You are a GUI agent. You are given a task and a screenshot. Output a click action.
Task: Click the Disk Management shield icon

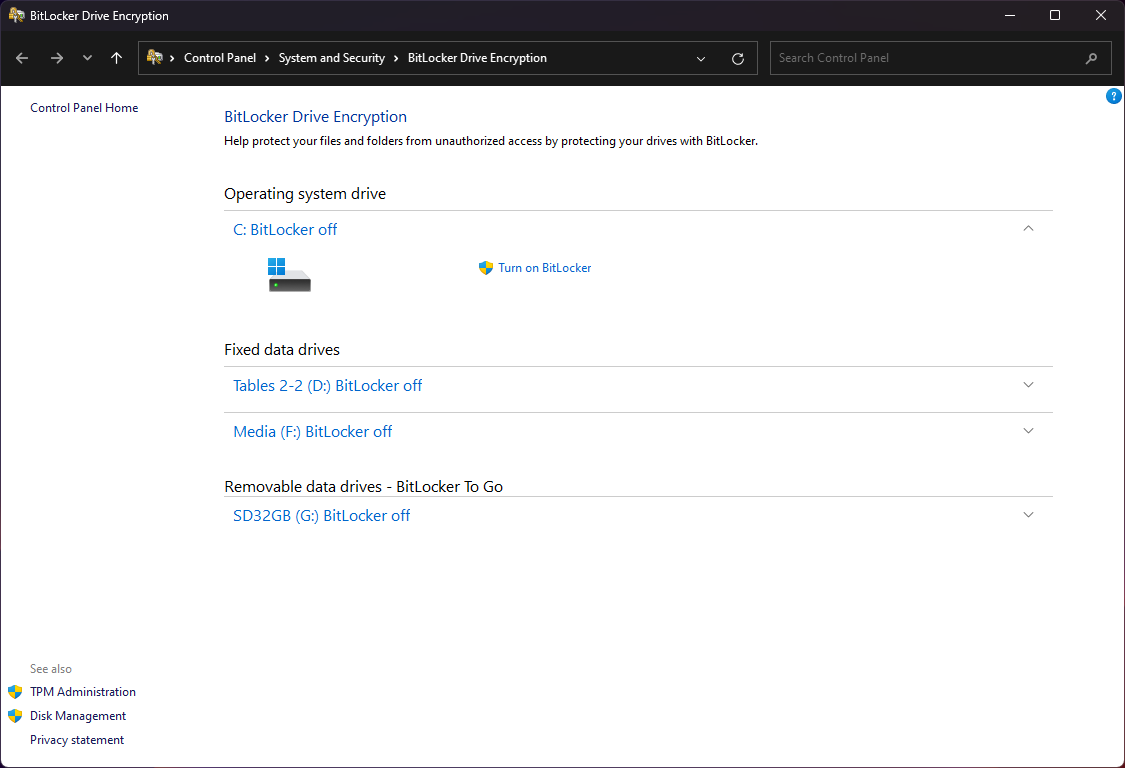tap(15, 716)
